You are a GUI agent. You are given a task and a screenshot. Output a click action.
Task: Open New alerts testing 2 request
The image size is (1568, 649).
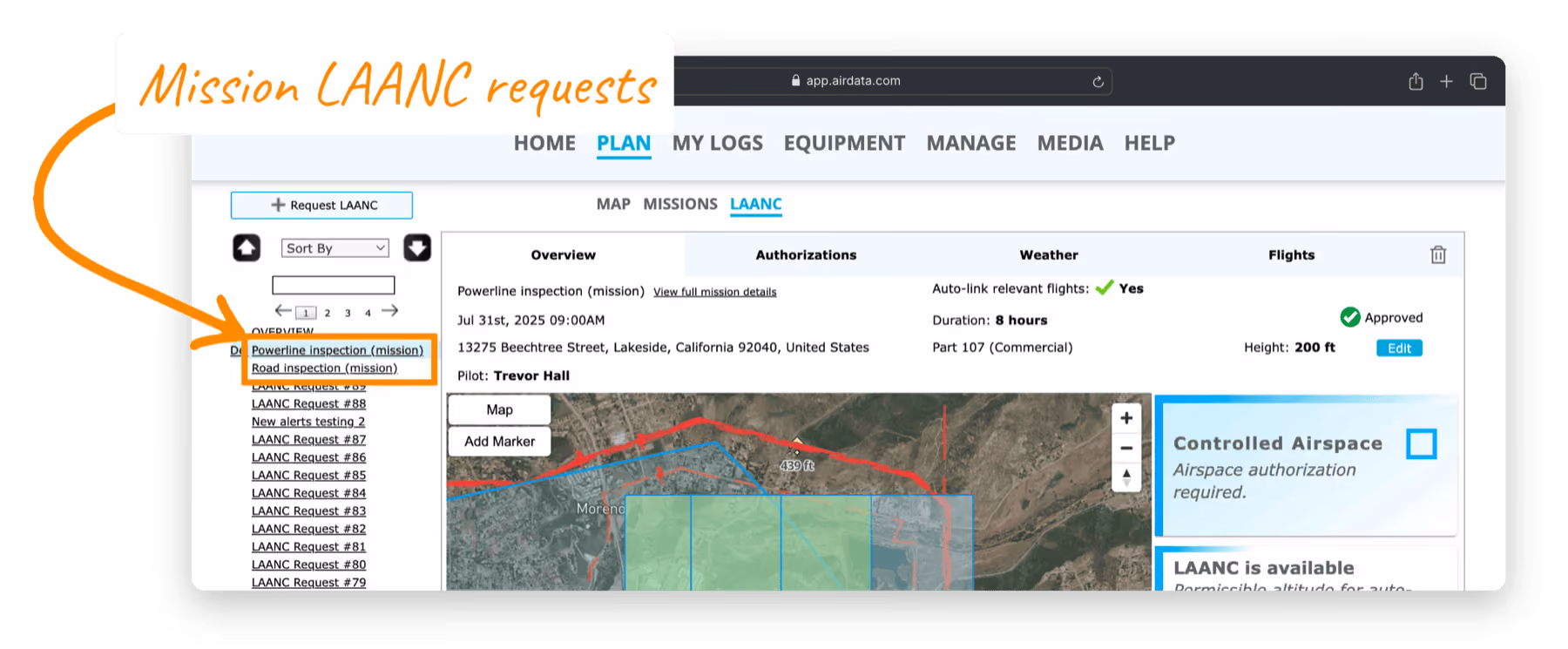[308, 422]
